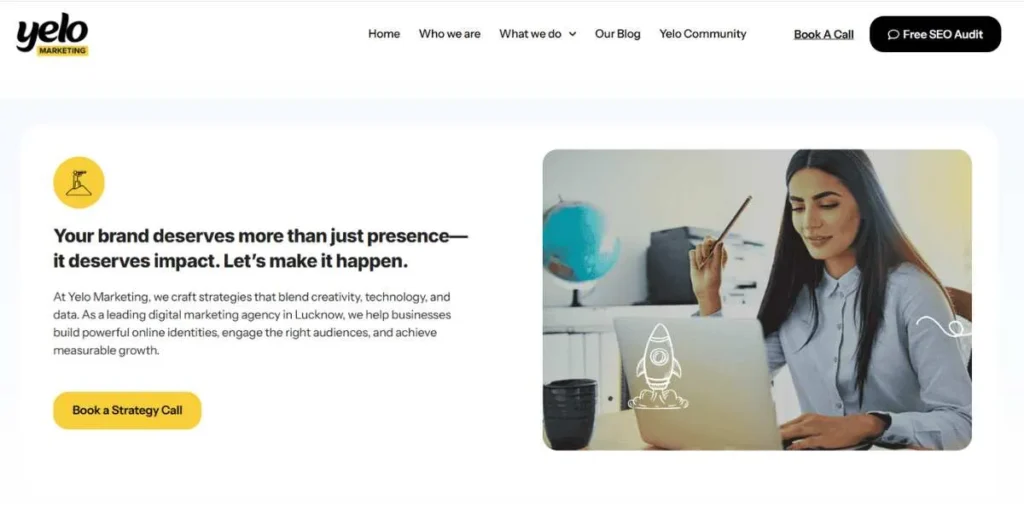
Task: Click the black coffee cup in photo
Action: point(569,413)
